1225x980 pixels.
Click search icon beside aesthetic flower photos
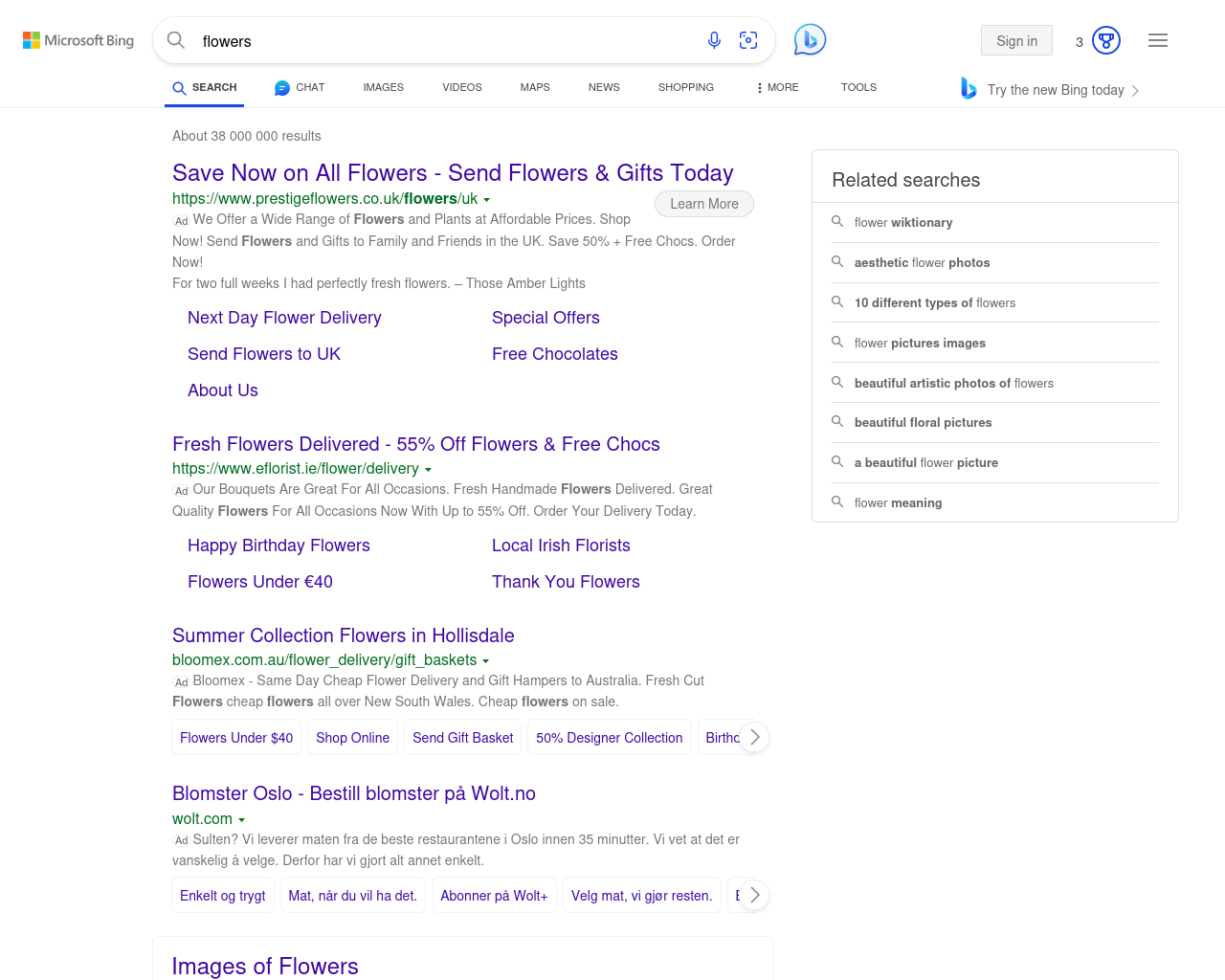coord(837,261)
